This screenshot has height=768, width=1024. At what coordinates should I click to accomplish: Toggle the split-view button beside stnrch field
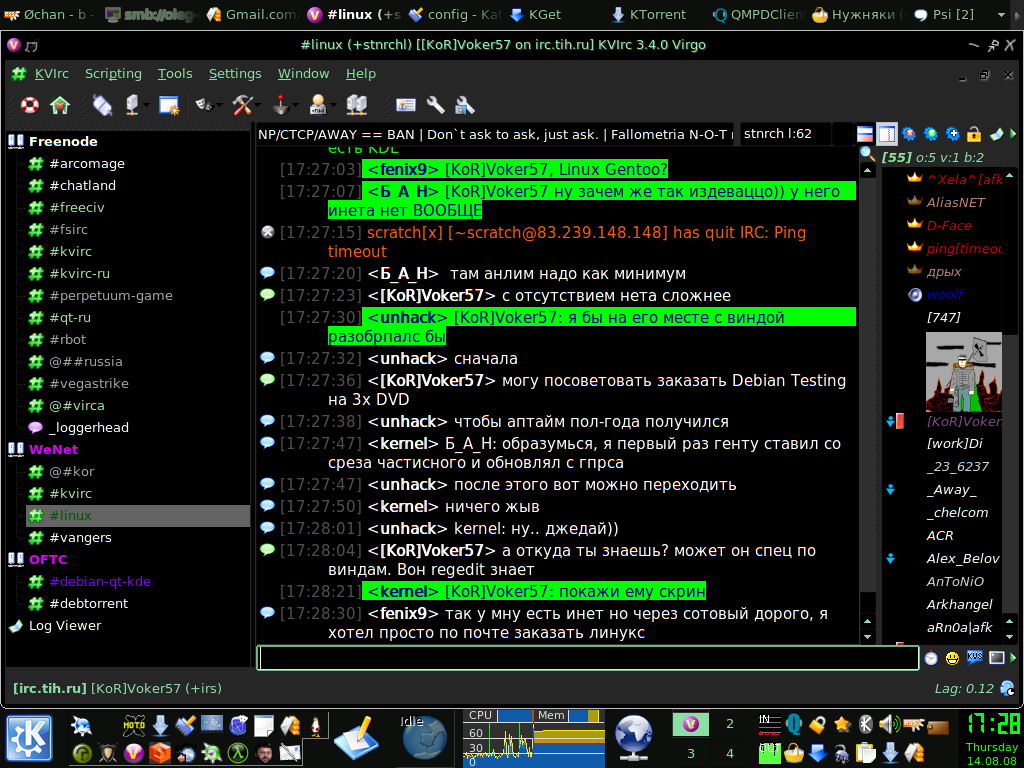(x=865, y=134)
